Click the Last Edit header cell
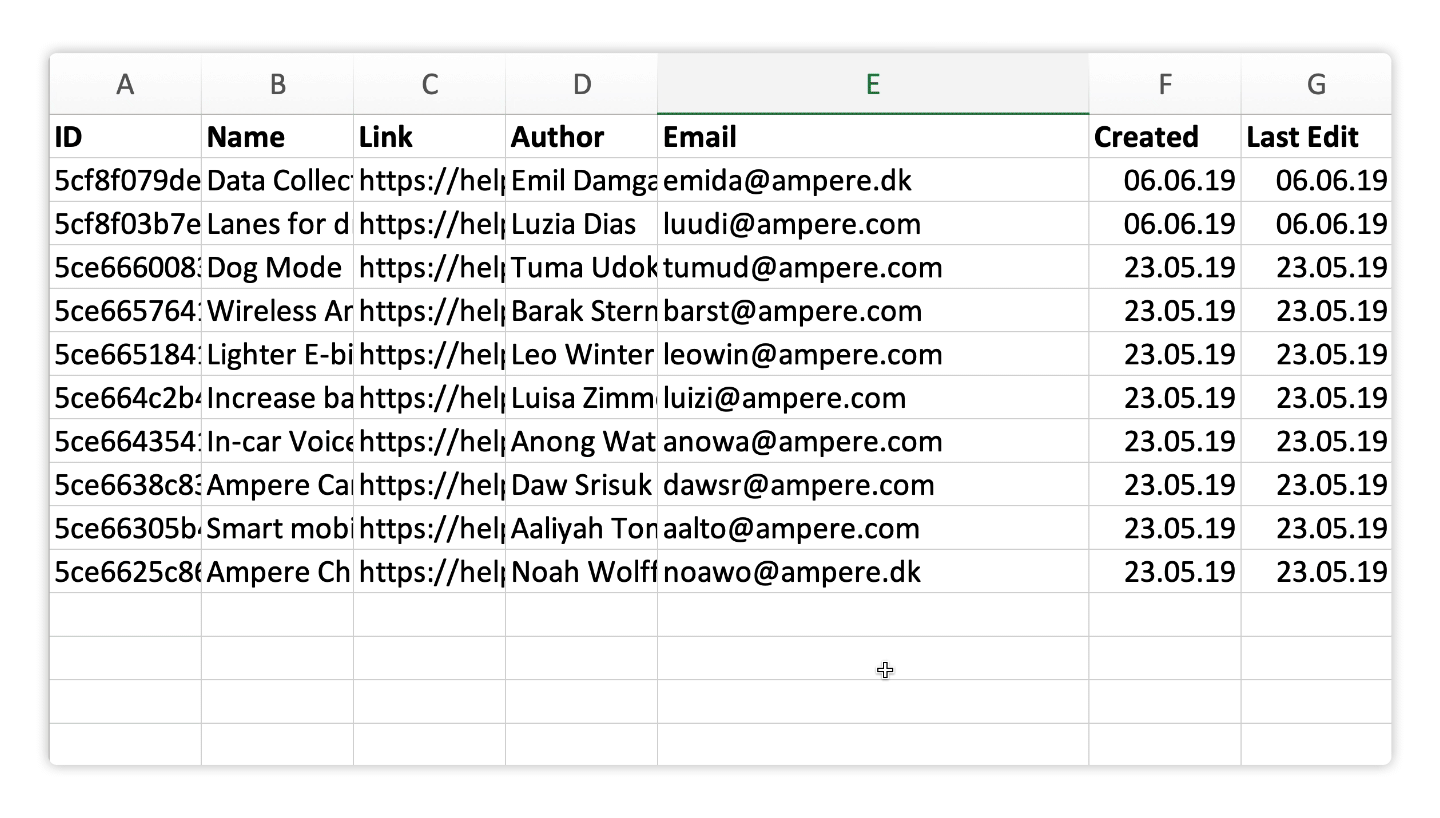The image size is (1440, 818). 1316,137
